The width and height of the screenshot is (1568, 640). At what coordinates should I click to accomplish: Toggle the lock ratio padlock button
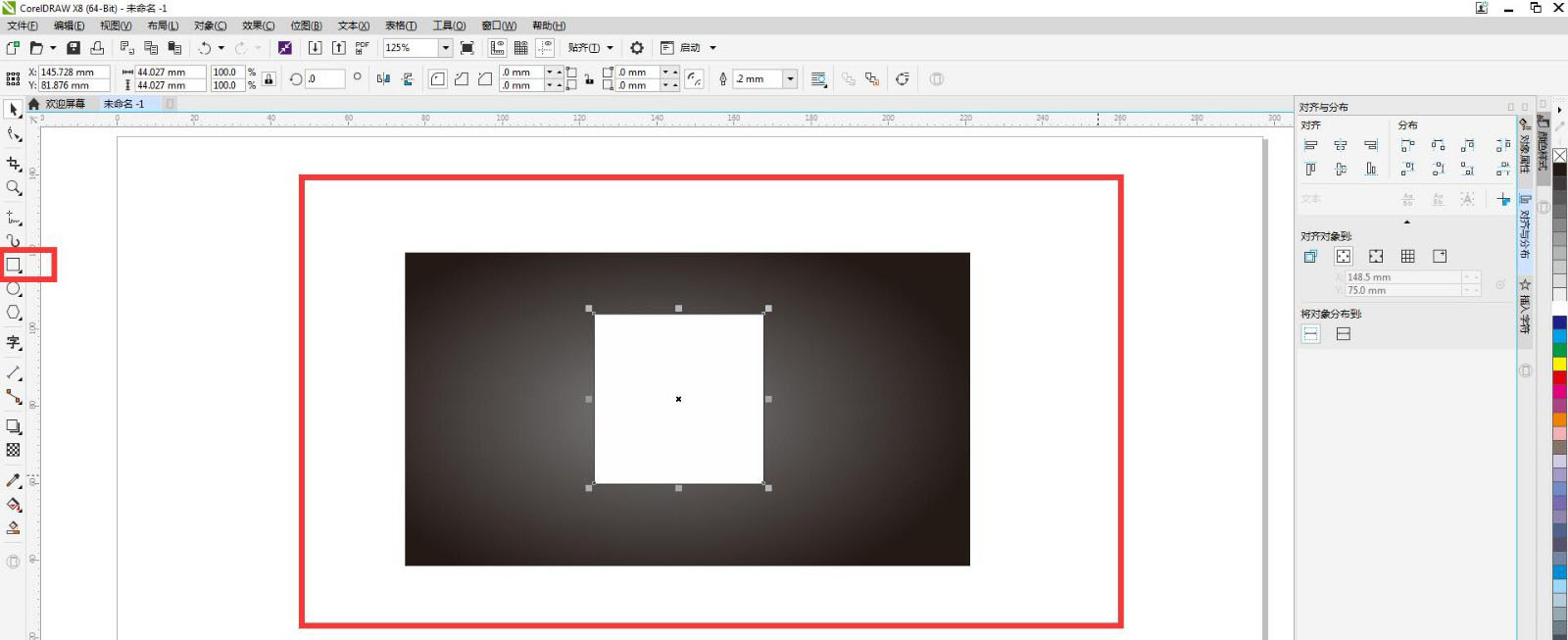[x=269, y=78]
